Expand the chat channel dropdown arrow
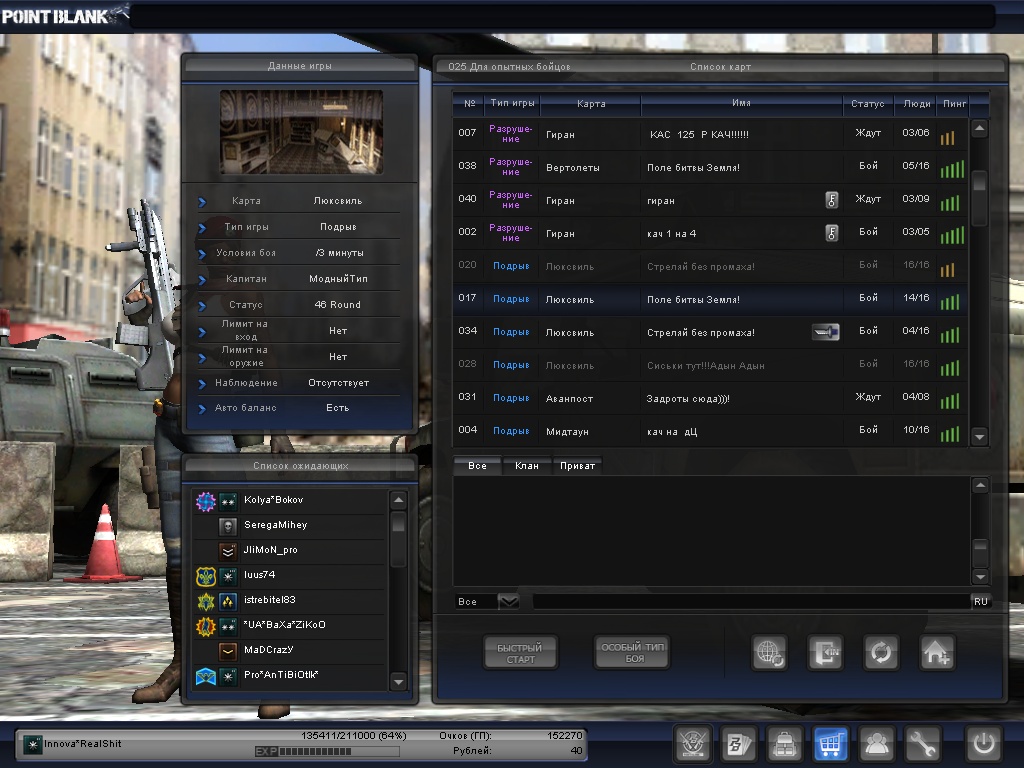 [x=508, y=601]
